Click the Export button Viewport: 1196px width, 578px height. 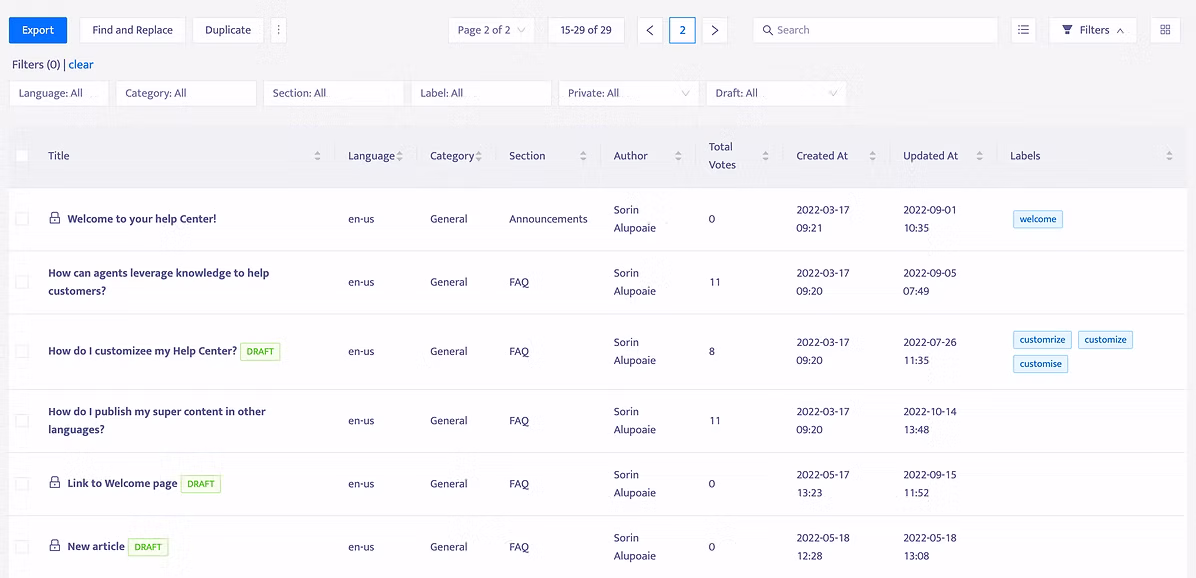tap(38, 31)
